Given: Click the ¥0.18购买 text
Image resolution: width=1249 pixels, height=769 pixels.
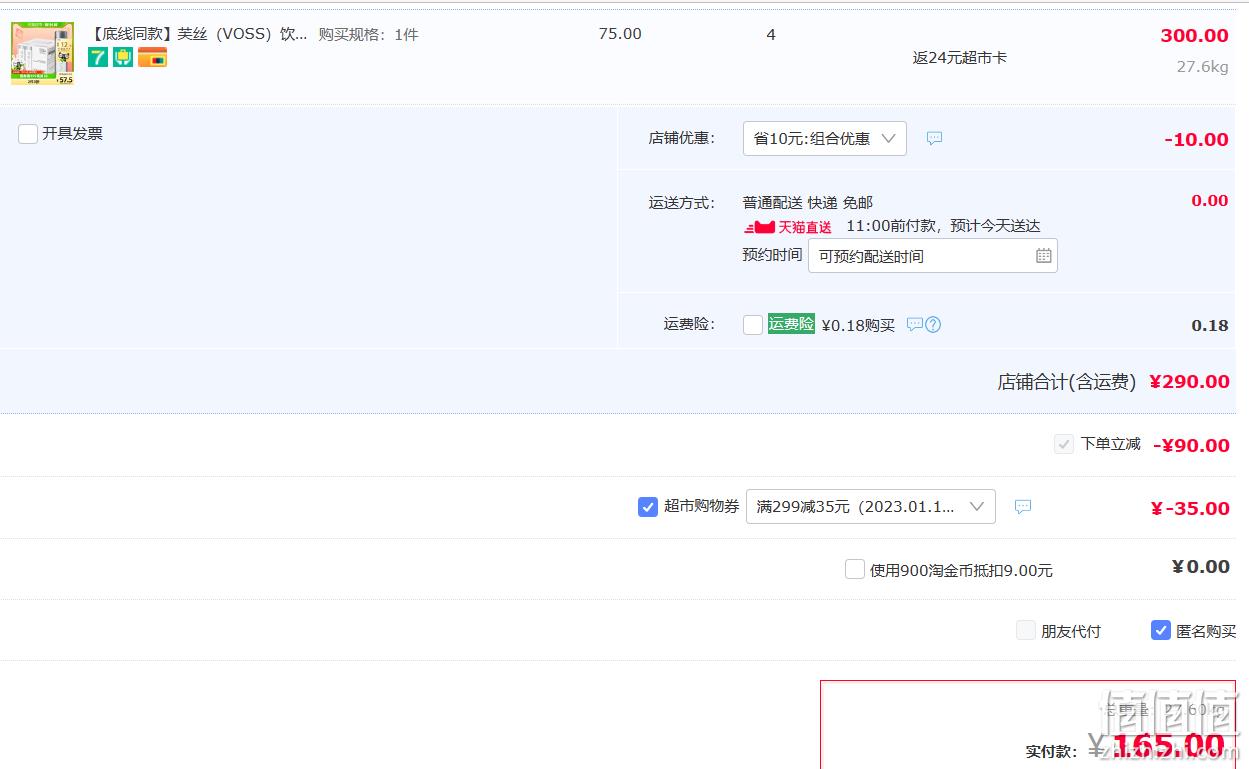Looking at the screenshot, I should pyautogui.click(x=858, y=325).
